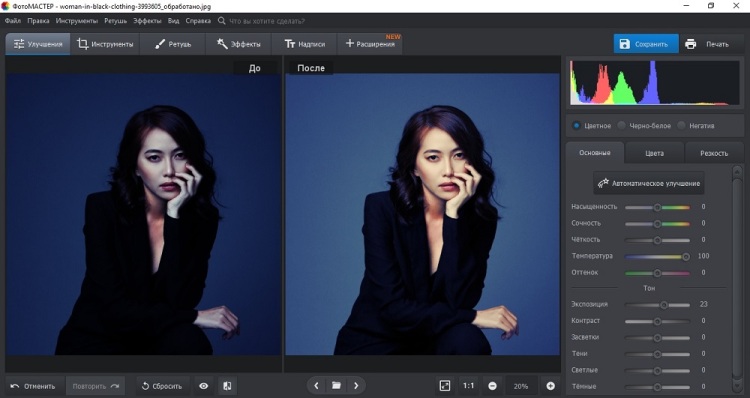This screenshot has width=750, height=398.
Task: Select the Негатив radio button
Action: pos(681,125)
